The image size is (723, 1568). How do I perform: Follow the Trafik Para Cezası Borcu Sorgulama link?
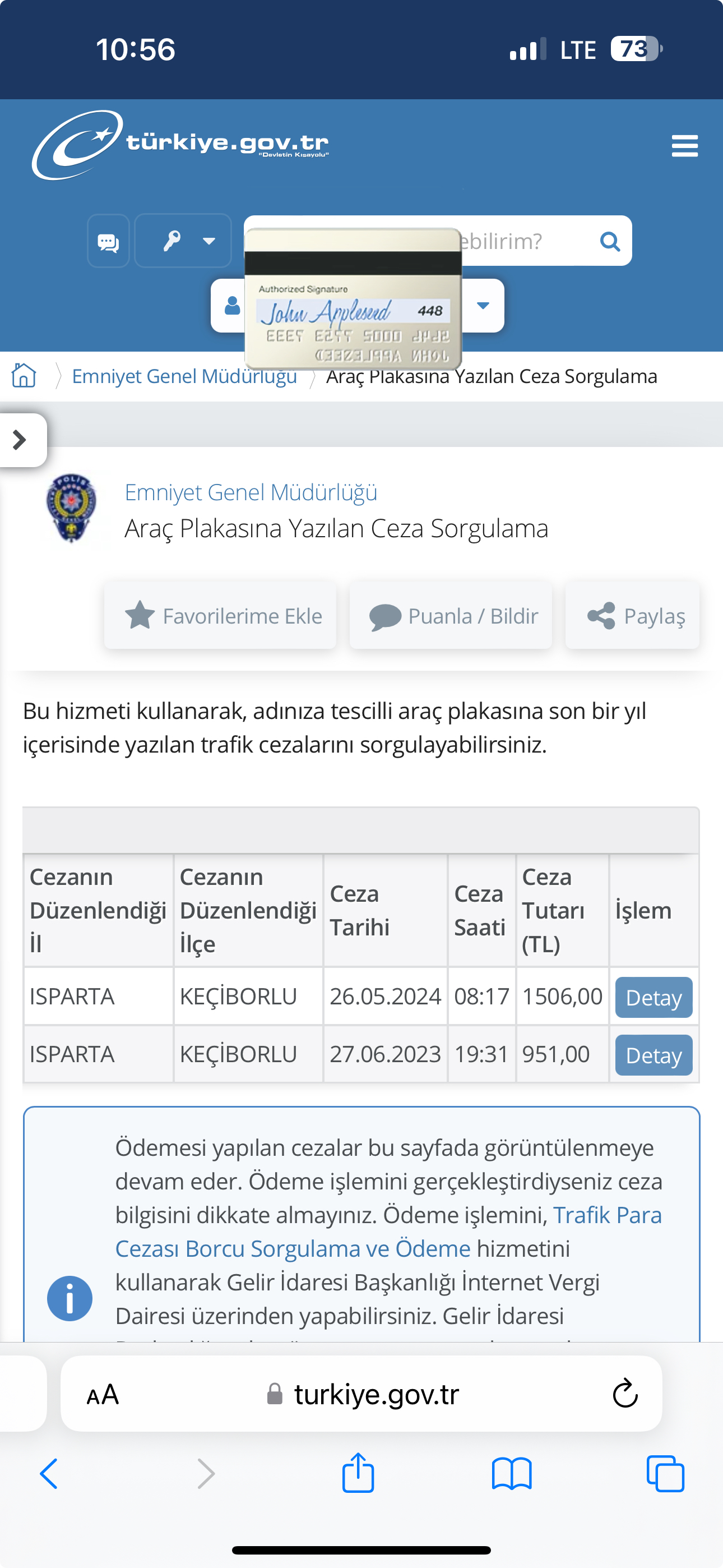388,1232
